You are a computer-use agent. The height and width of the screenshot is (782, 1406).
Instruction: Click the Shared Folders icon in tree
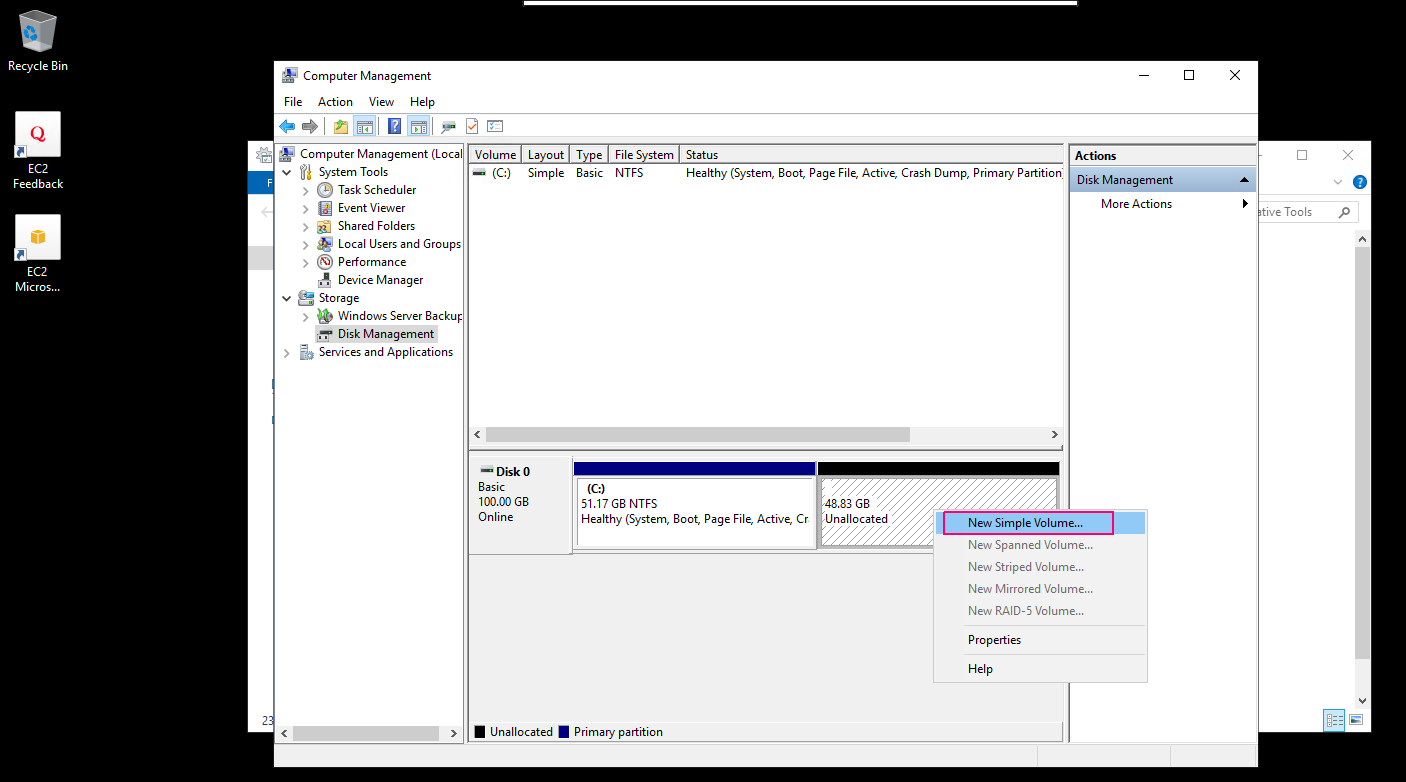tap(325, 226)
